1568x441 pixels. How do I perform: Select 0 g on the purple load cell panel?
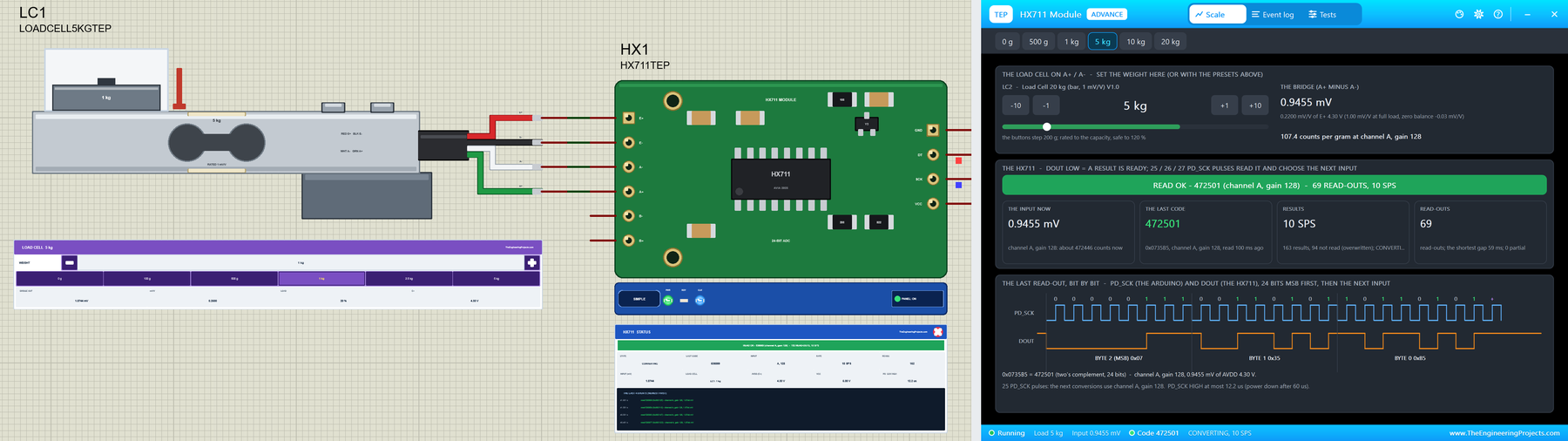pos(59,279)
